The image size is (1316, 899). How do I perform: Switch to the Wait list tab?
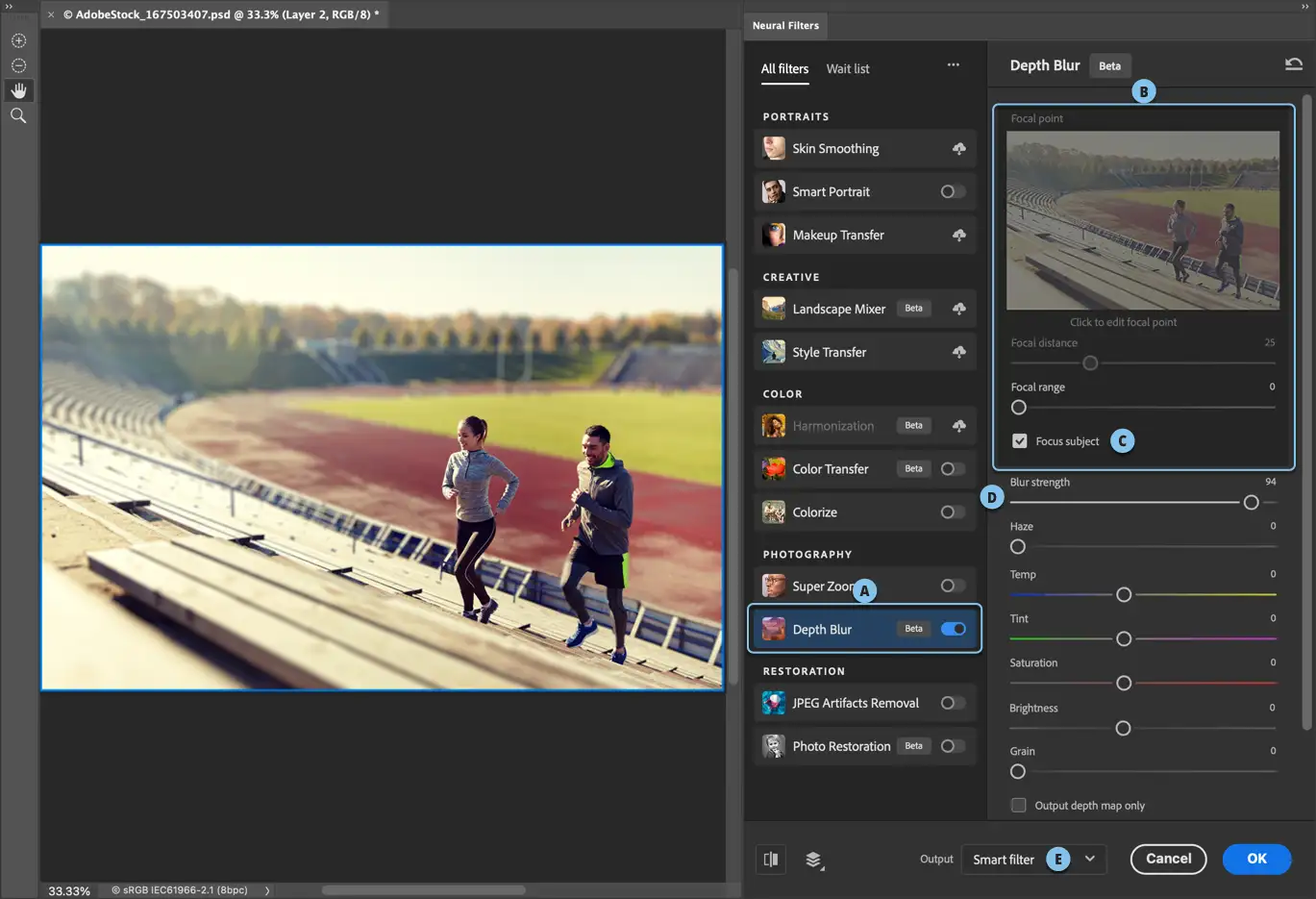click(848, 69)
